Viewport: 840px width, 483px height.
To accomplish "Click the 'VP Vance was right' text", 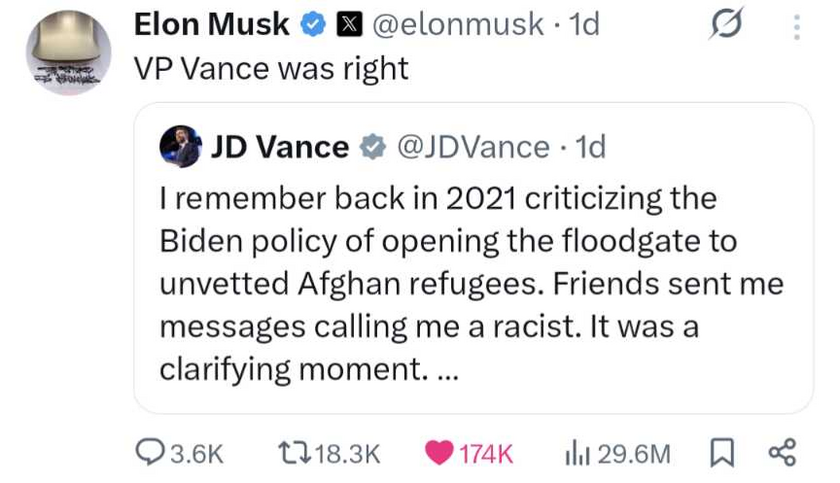I will pos(272,70).
